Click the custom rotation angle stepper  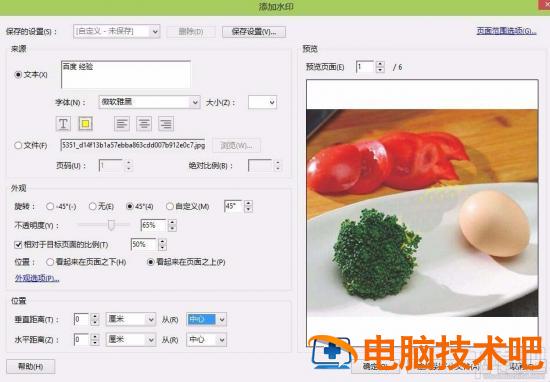point(248,206)
